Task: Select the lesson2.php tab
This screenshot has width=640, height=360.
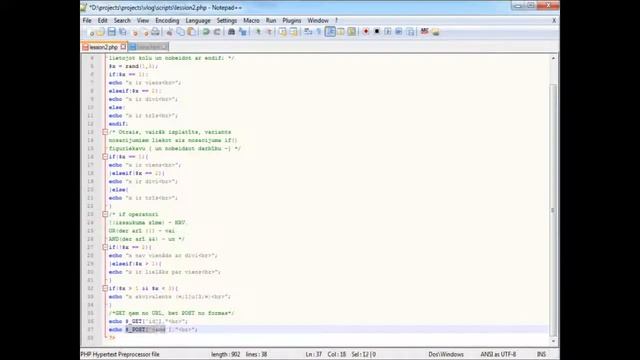Action: 104,47
